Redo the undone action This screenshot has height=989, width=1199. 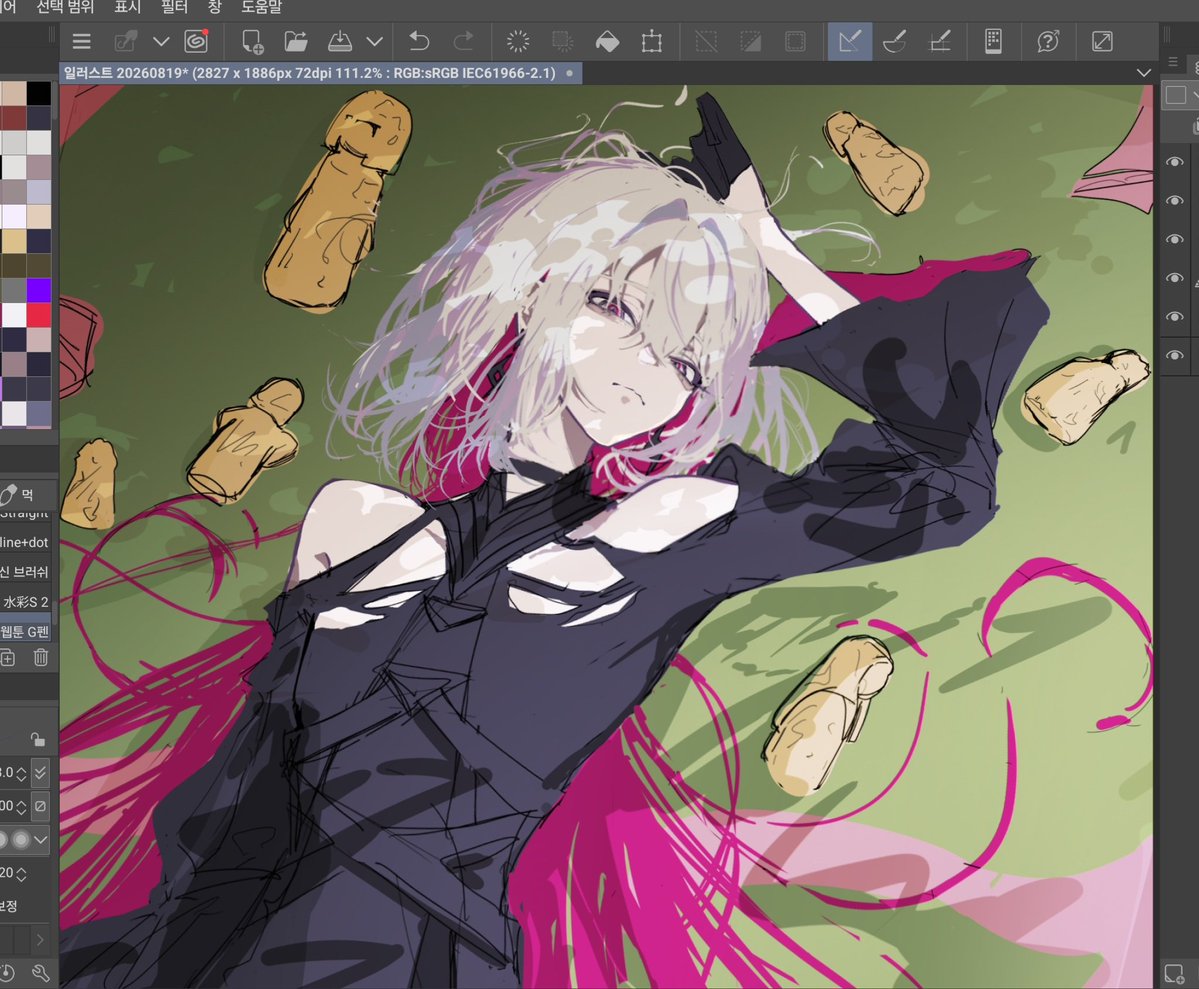point(463,41)
